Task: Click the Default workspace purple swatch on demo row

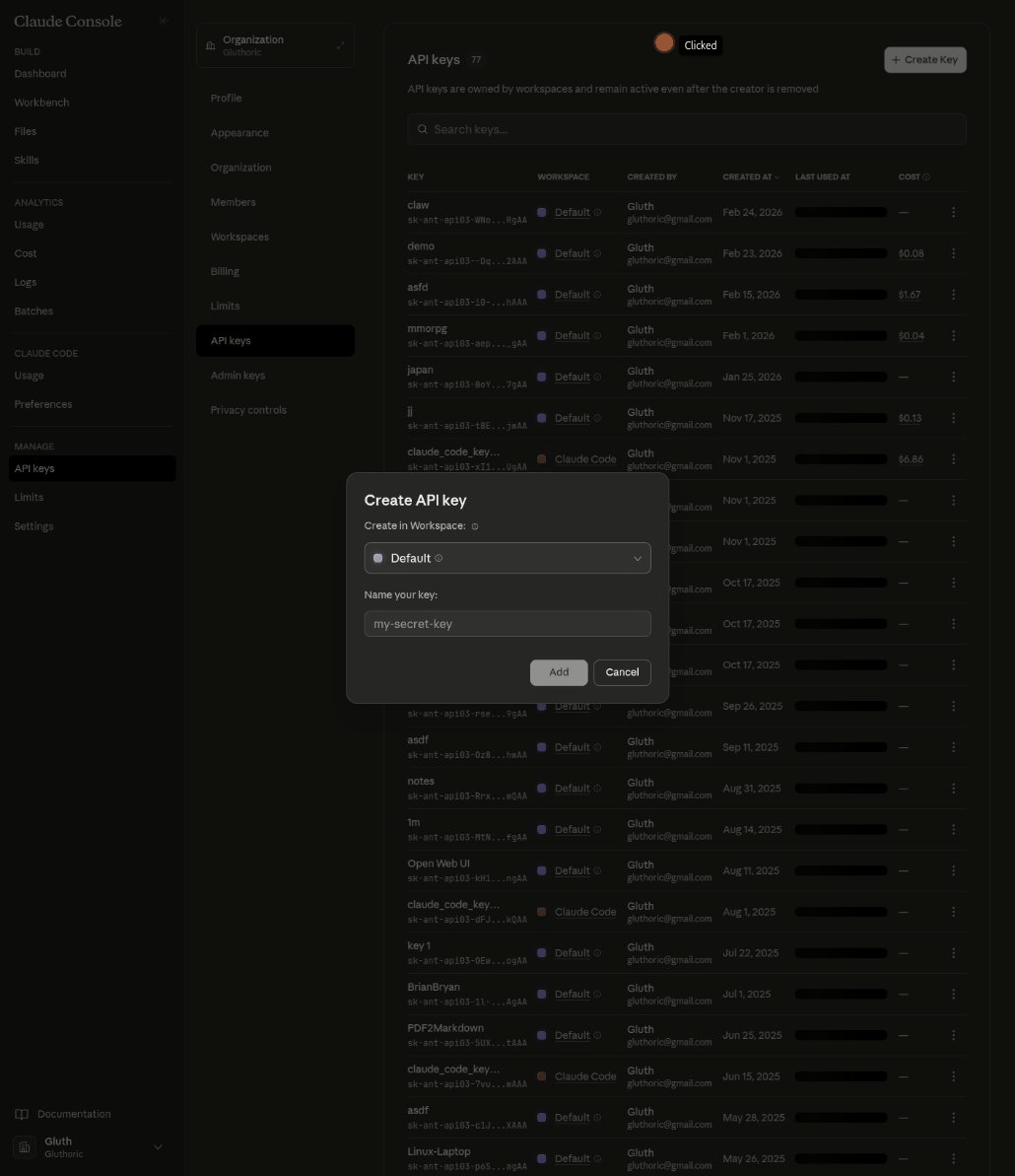Action: (x=544, y=253)
